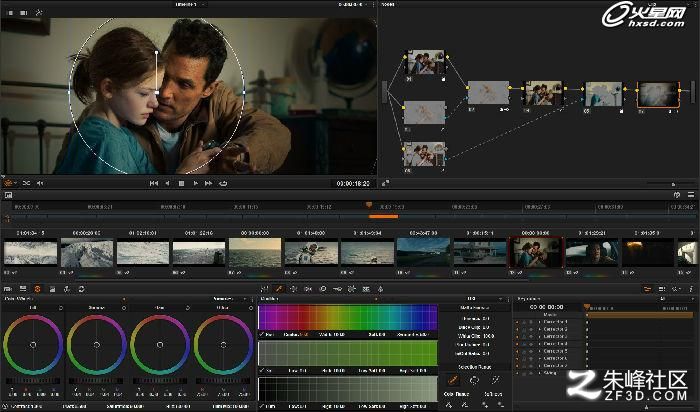
Task: Toggle the Sat qualifier checkbox
Action: click(262, 370)
